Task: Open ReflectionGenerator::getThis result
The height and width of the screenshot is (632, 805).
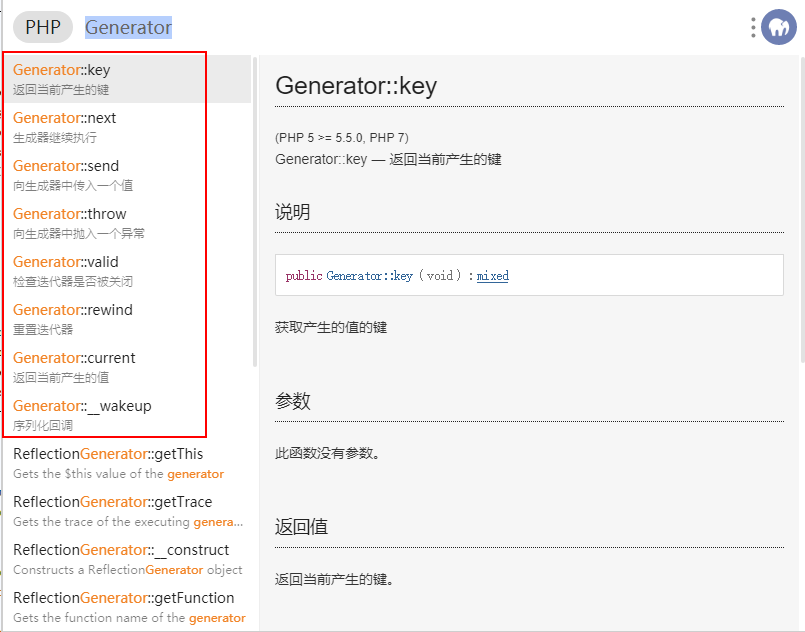Action: pos(127,463)
